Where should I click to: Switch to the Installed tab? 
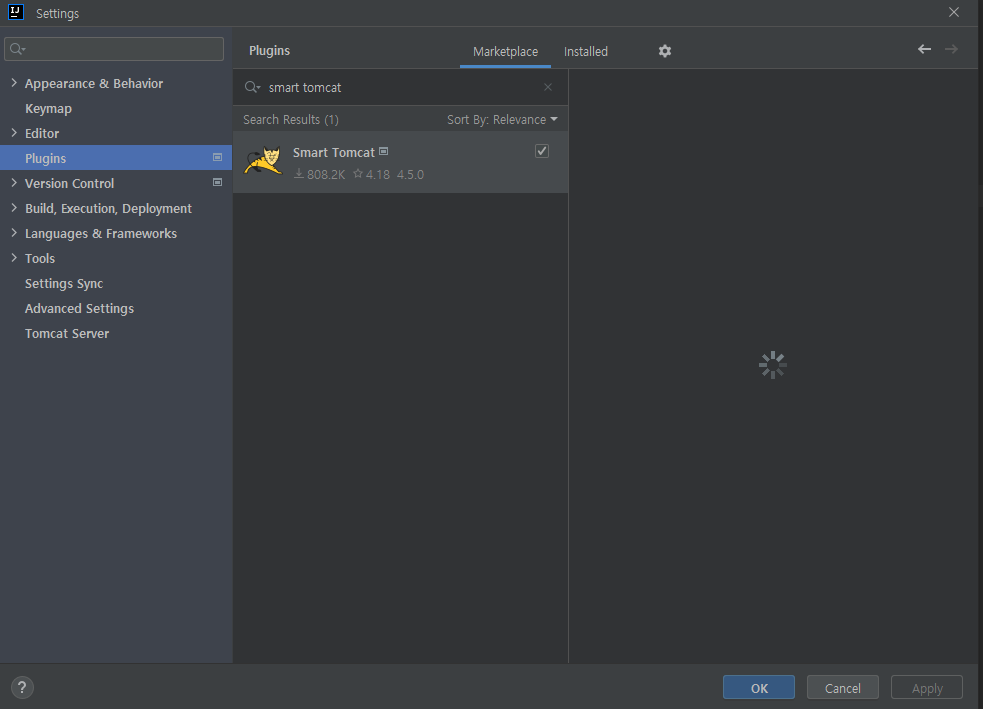pyautogui.click(x=586, y=51)
